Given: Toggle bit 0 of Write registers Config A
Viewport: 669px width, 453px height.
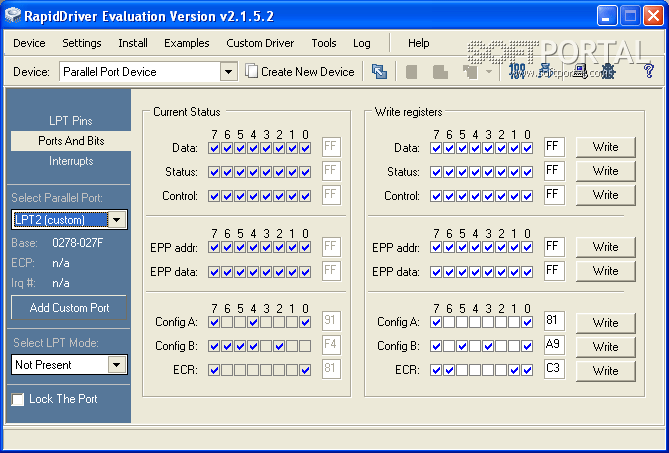Looking at the screenshot, I should click(527, 322).
